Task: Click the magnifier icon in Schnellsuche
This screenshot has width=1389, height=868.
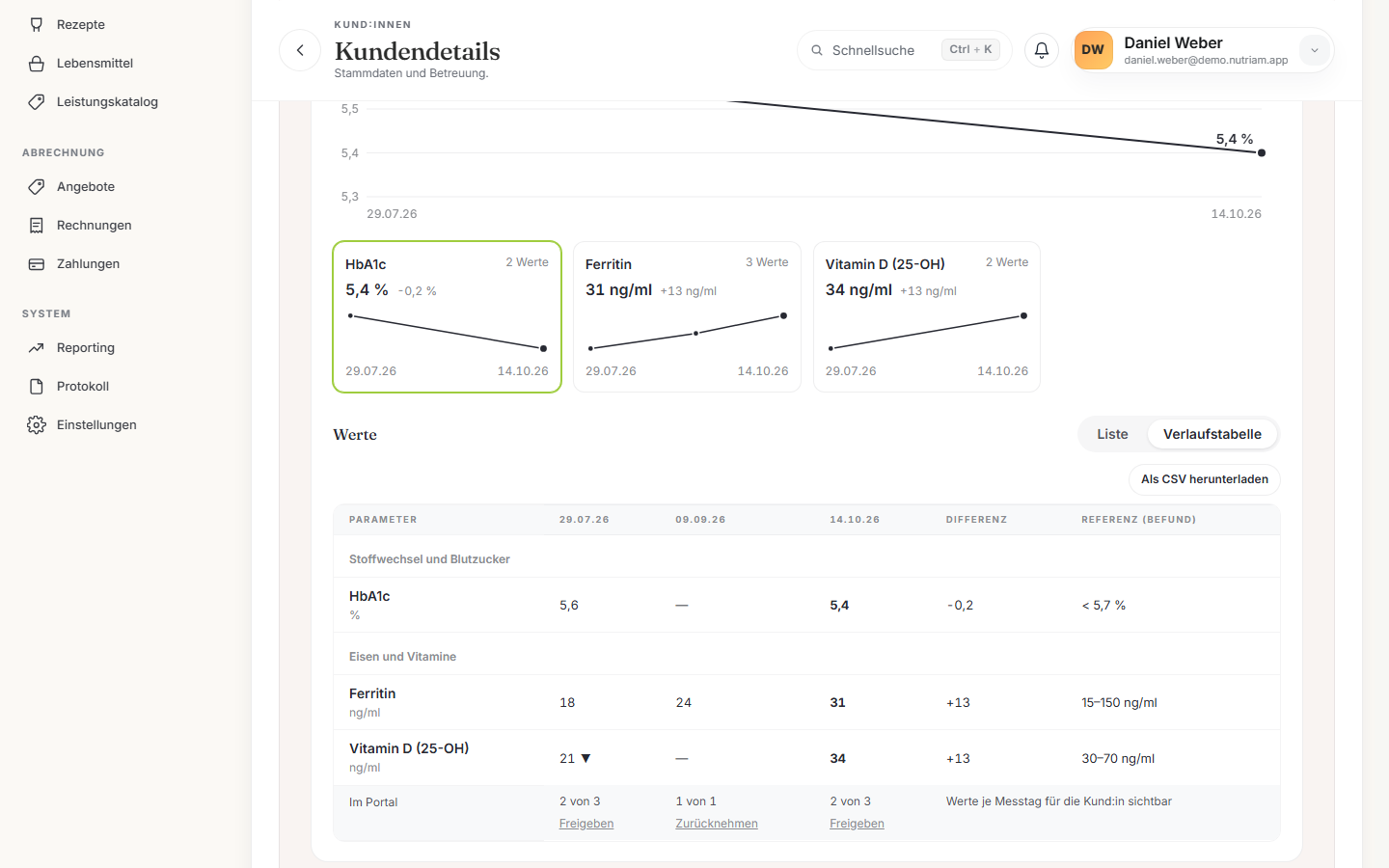Action: click(x=817, y=50)
